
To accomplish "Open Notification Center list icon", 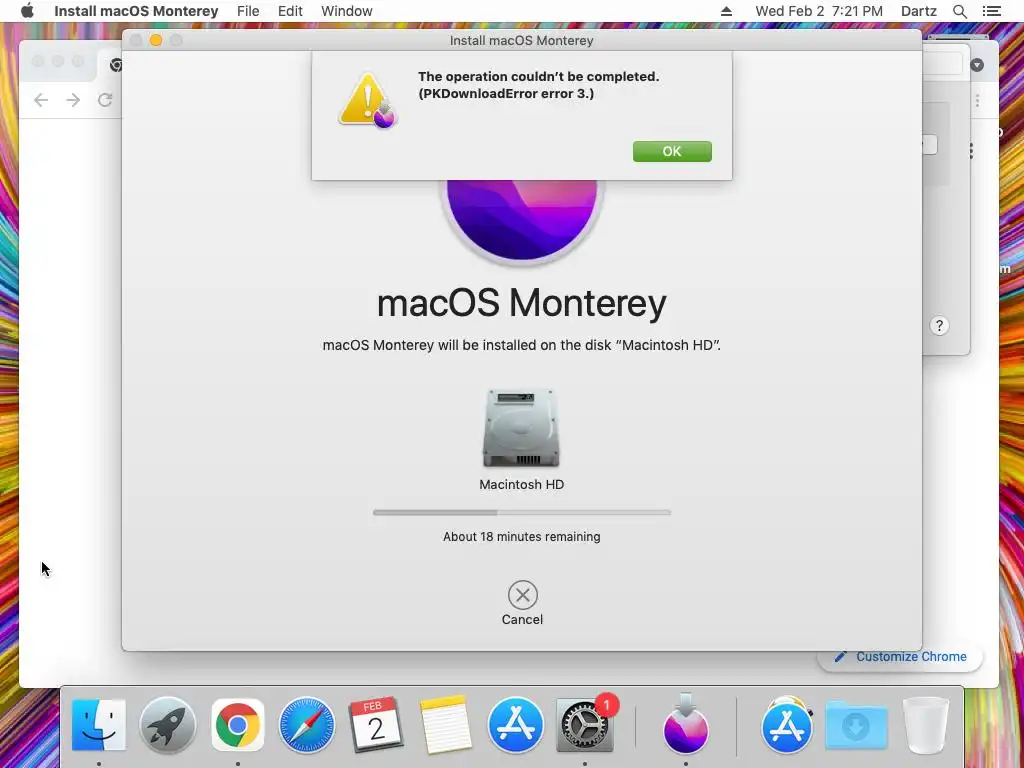I will [991, 11].
